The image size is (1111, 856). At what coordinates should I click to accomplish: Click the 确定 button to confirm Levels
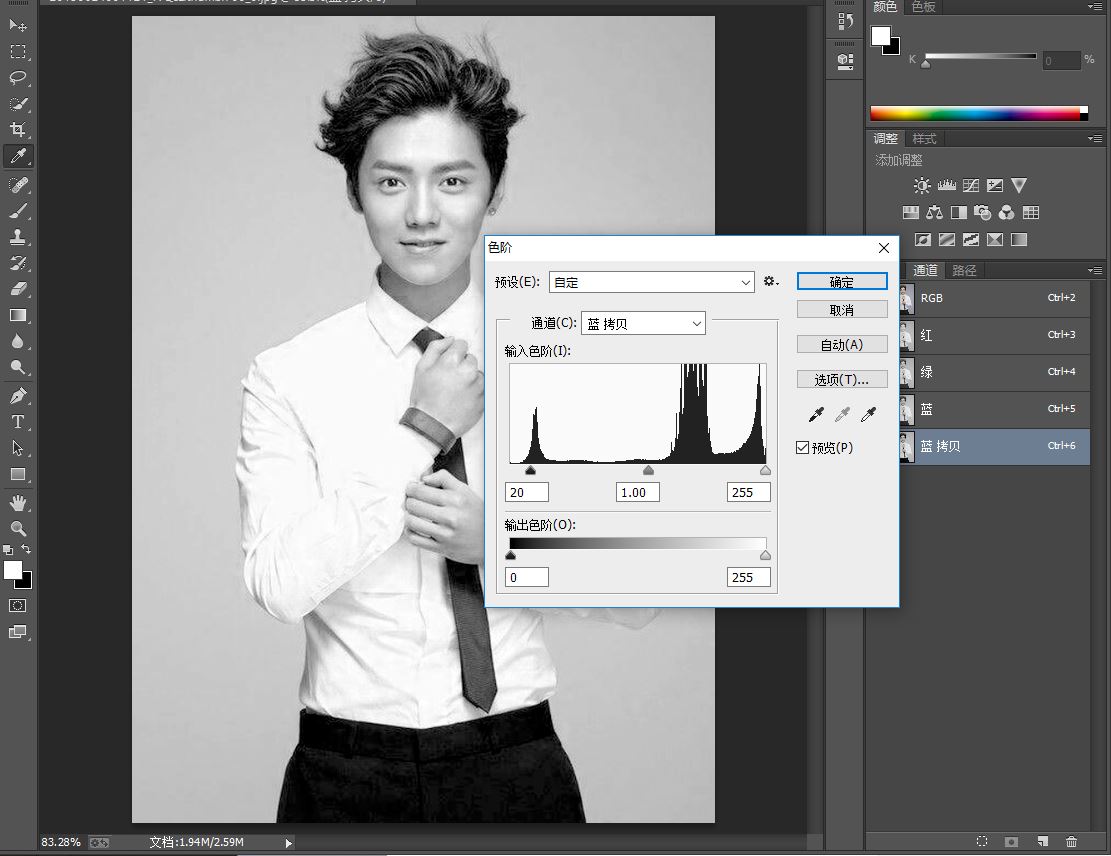click(x=842, y=282)
